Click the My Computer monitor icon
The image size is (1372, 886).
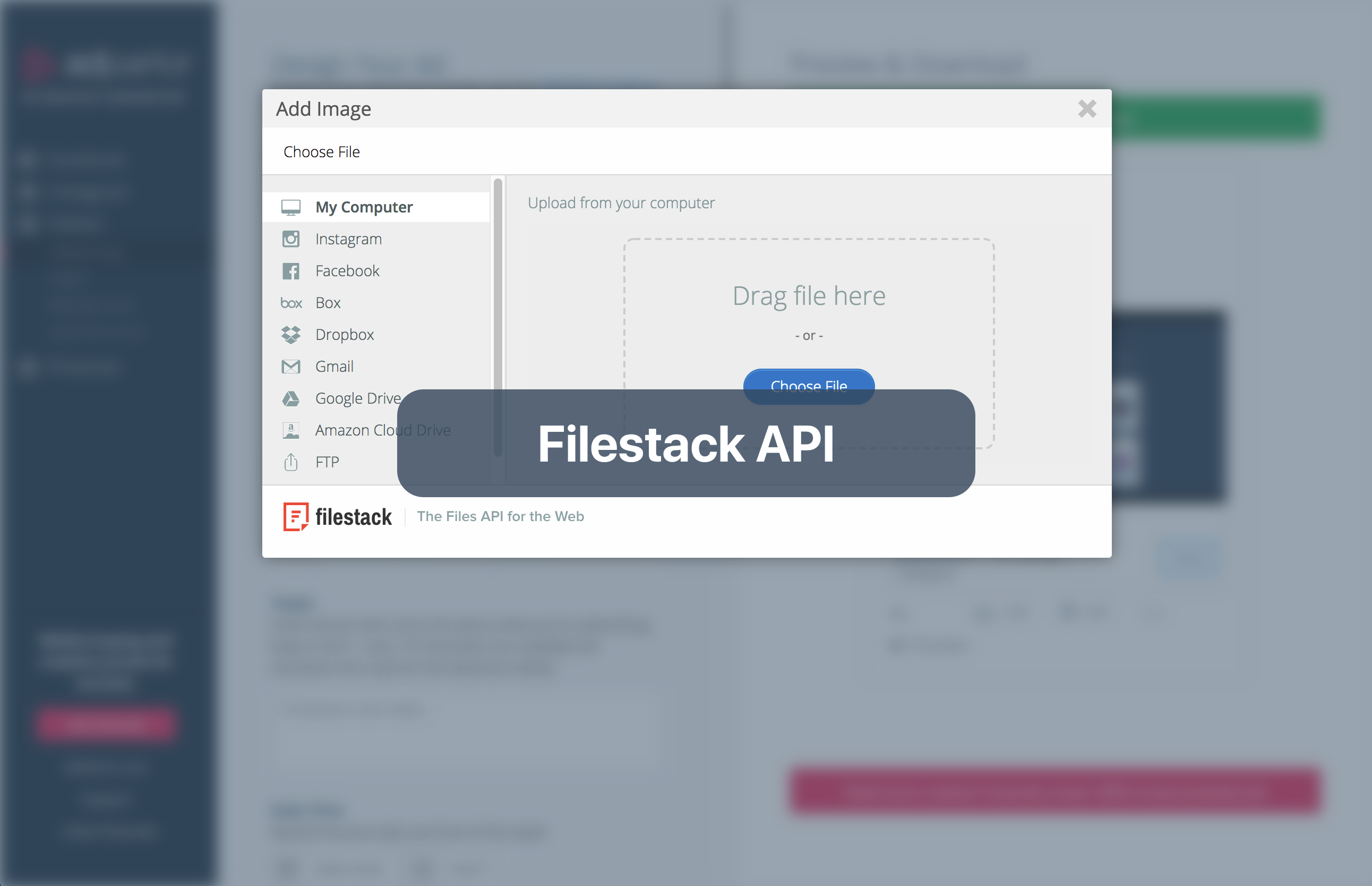[291, 207]
